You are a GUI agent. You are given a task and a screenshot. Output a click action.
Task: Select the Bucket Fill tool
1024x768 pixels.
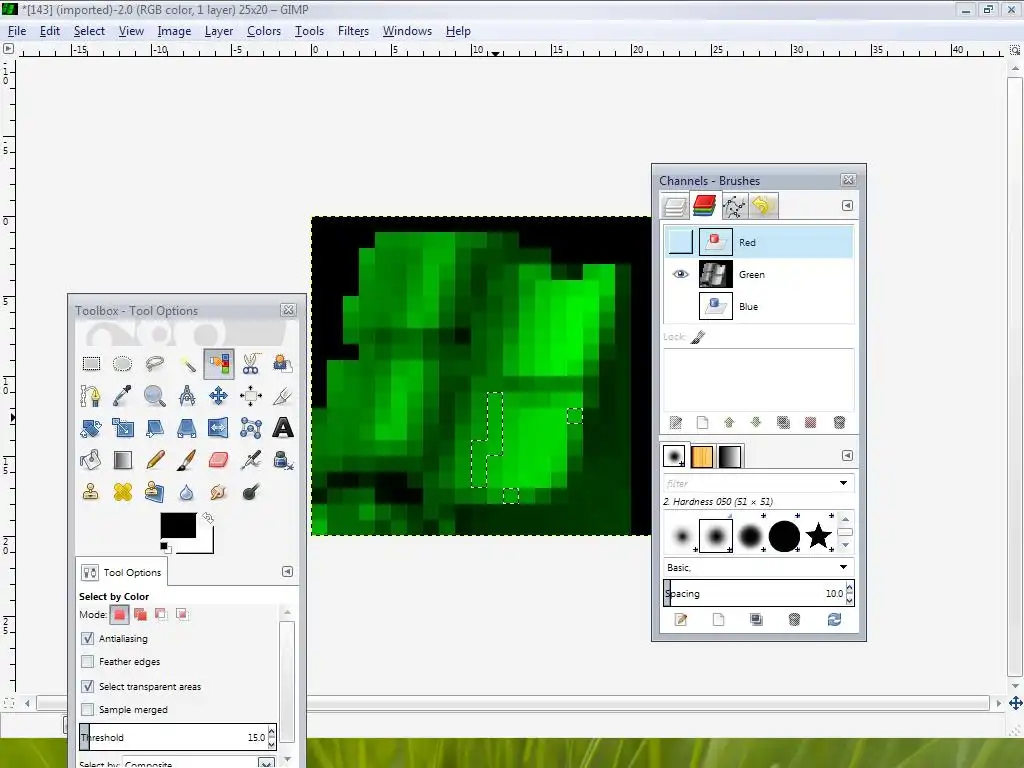91,460
